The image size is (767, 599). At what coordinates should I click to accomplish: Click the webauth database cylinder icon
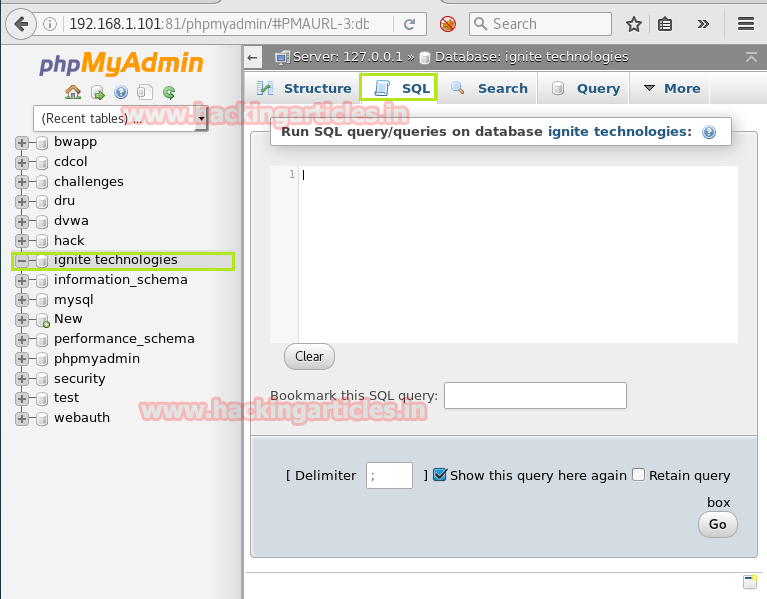tap(42, 419)
